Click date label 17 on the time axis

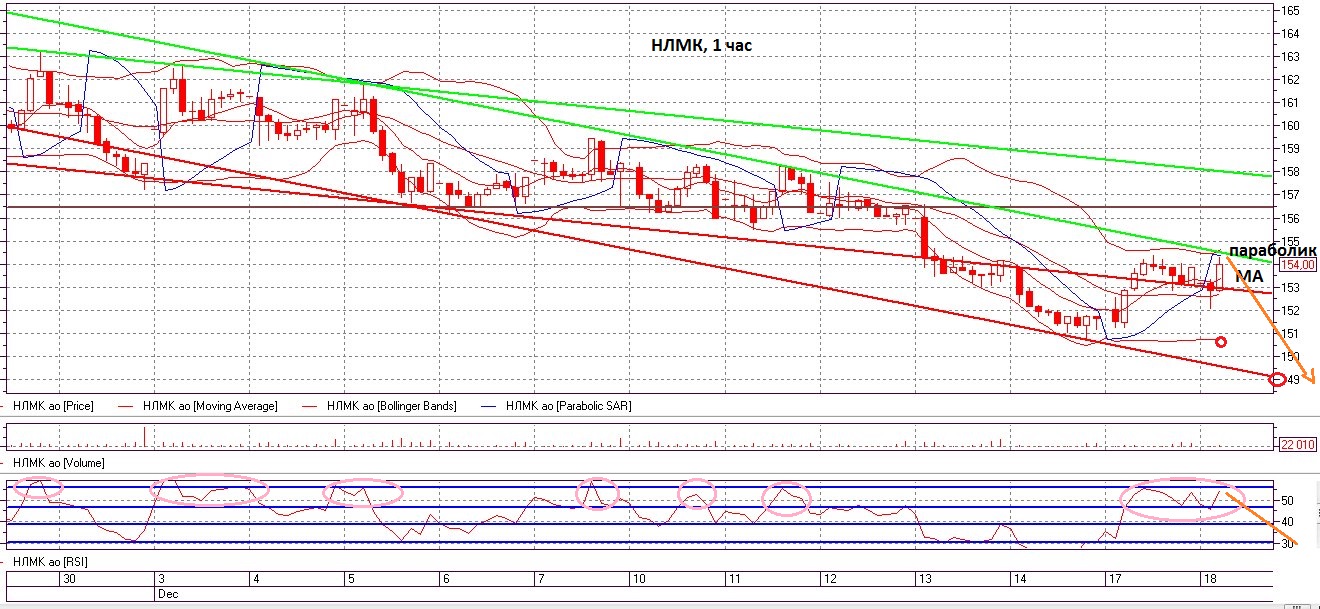click(x=1113, y=579)
